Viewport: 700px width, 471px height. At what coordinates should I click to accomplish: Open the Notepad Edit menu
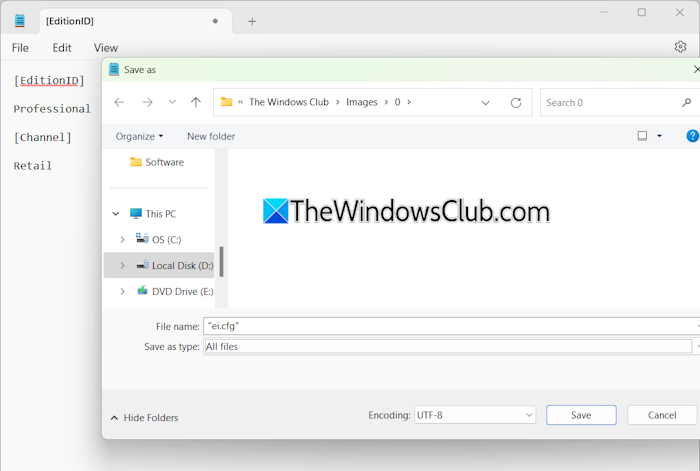62,48
